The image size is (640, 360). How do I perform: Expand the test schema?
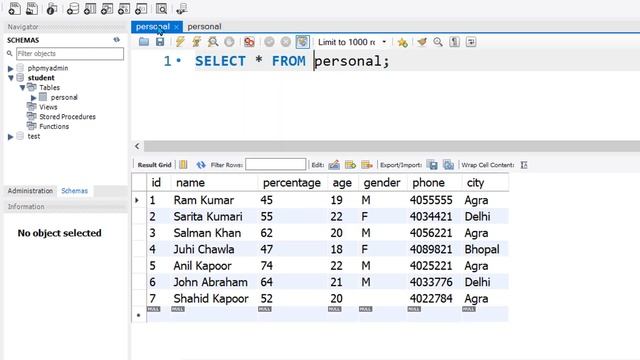[11, 137]
